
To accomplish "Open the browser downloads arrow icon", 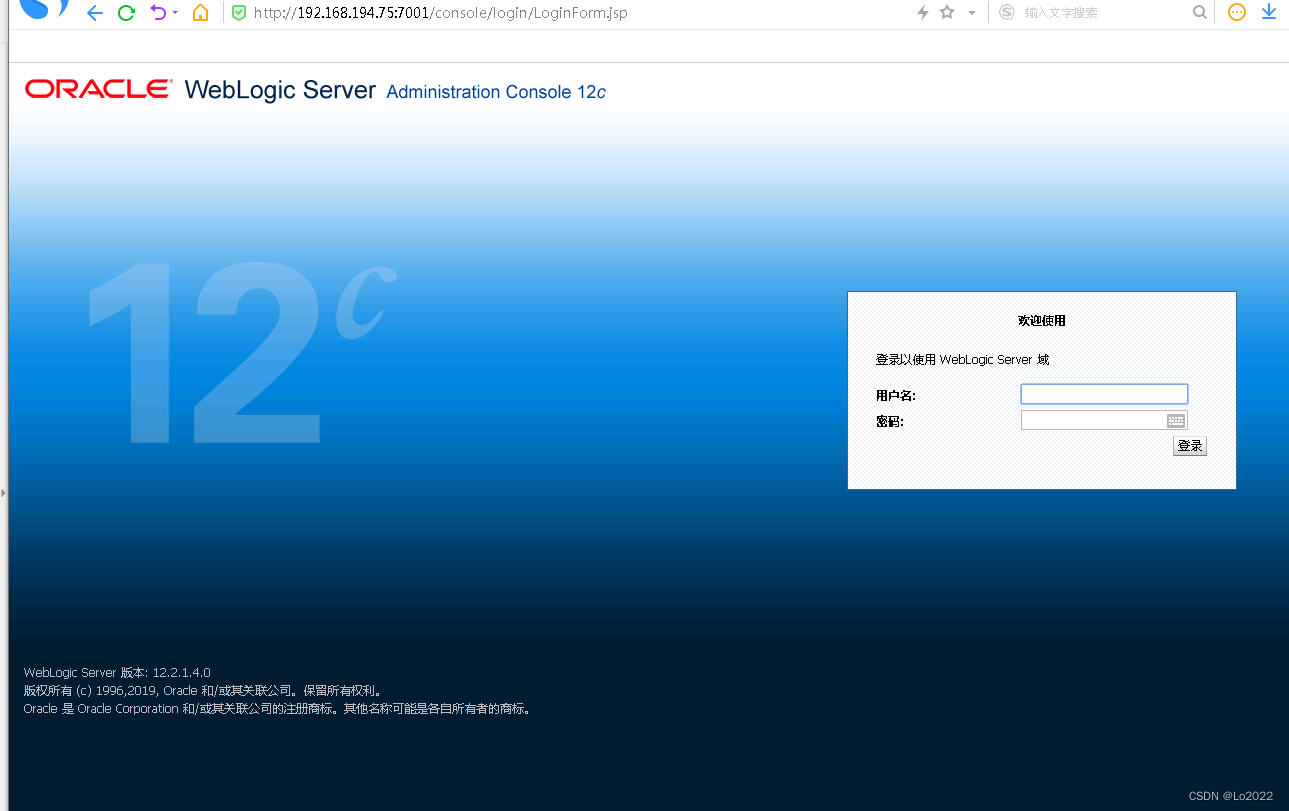I will coord(1269,12).
